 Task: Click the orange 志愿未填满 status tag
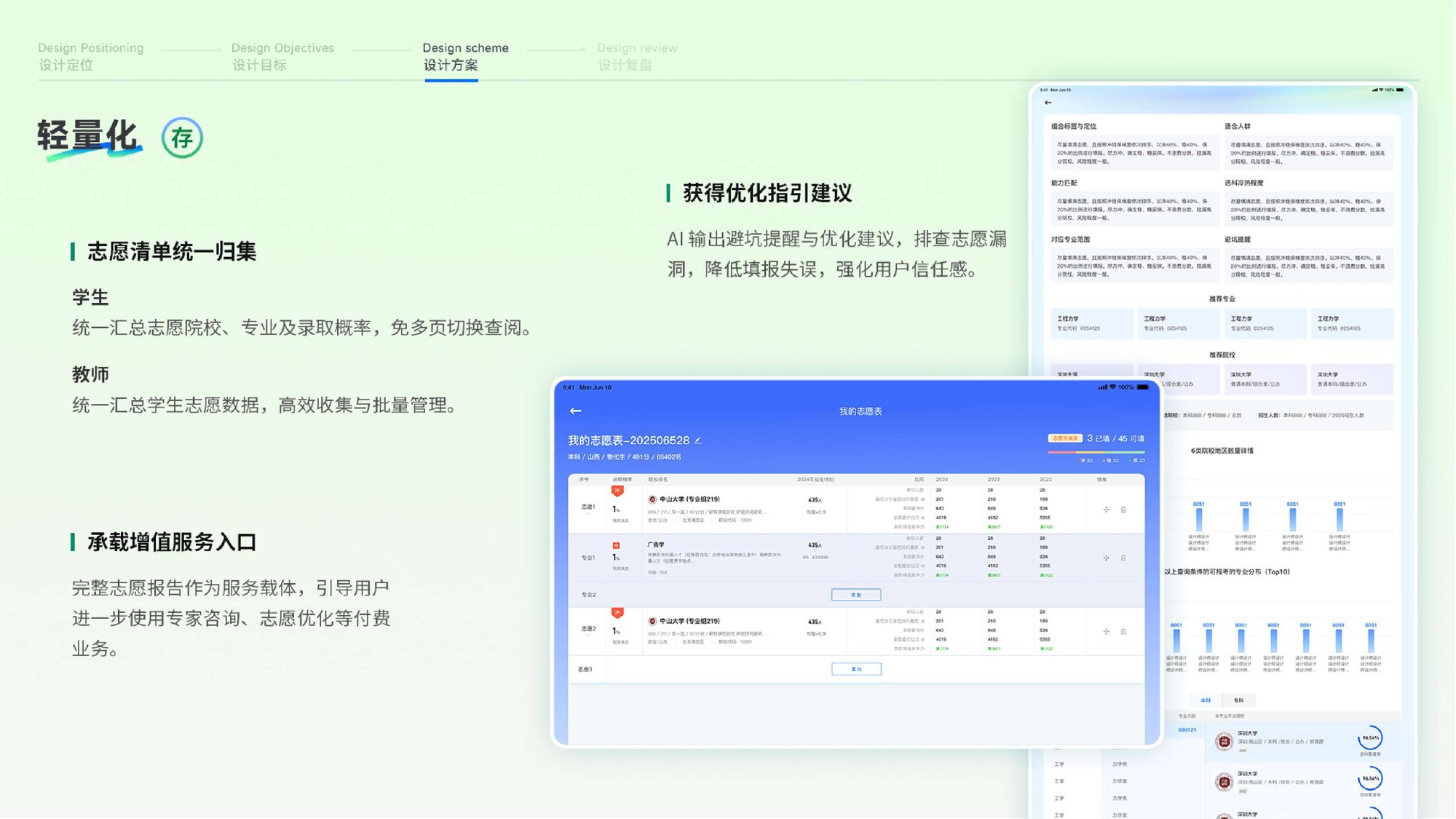pos(1065,438)
